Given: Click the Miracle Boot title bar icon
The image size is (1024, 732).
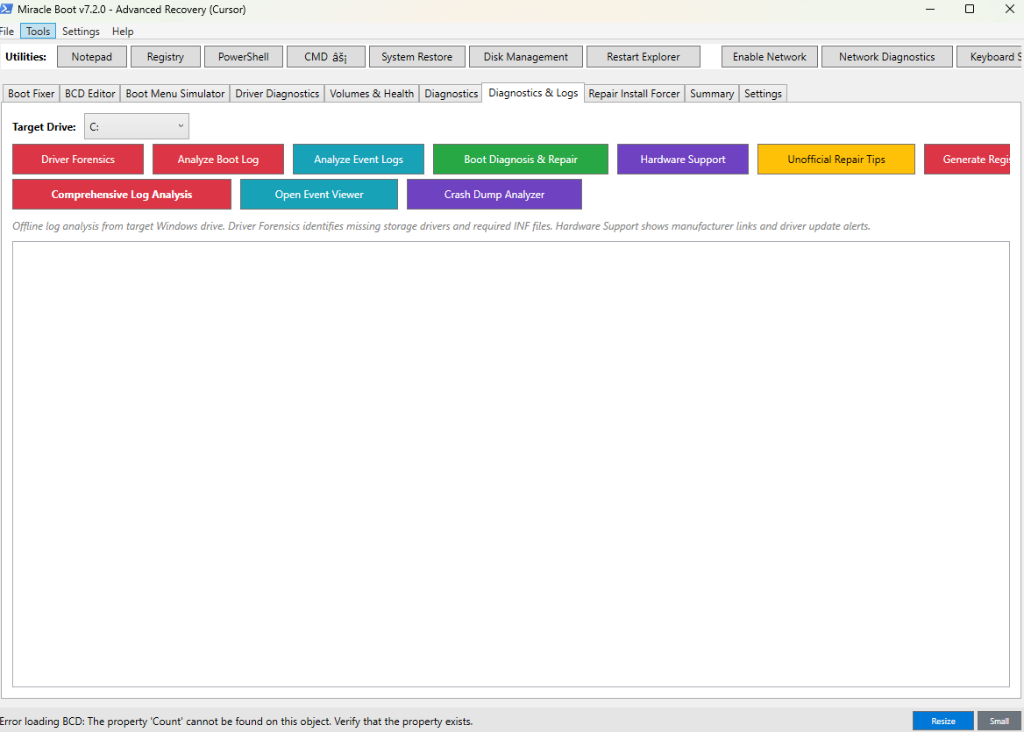Looking at the screenshot, I should pos(9,9).
